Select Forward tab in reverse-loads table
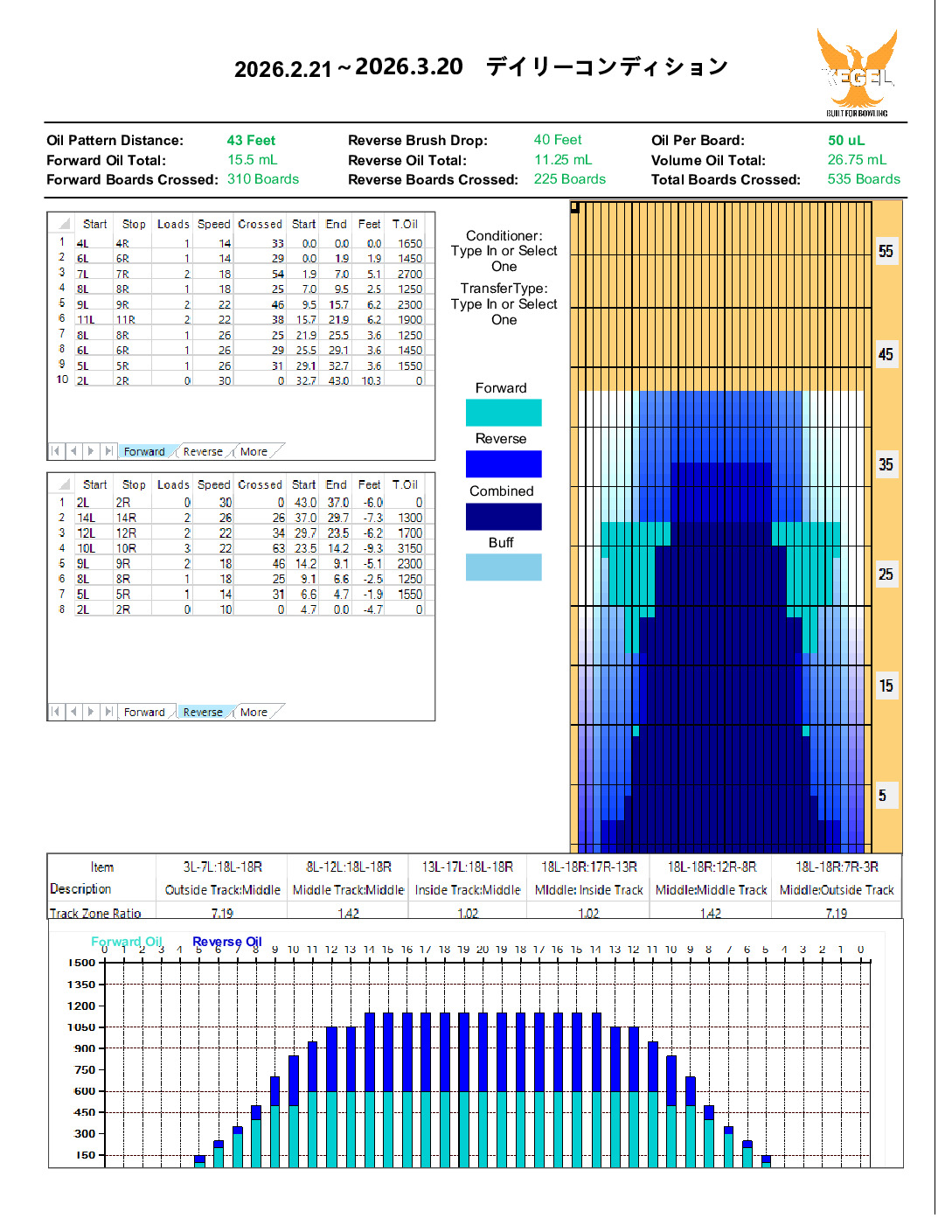952x1232 pixels. point(144,713)
